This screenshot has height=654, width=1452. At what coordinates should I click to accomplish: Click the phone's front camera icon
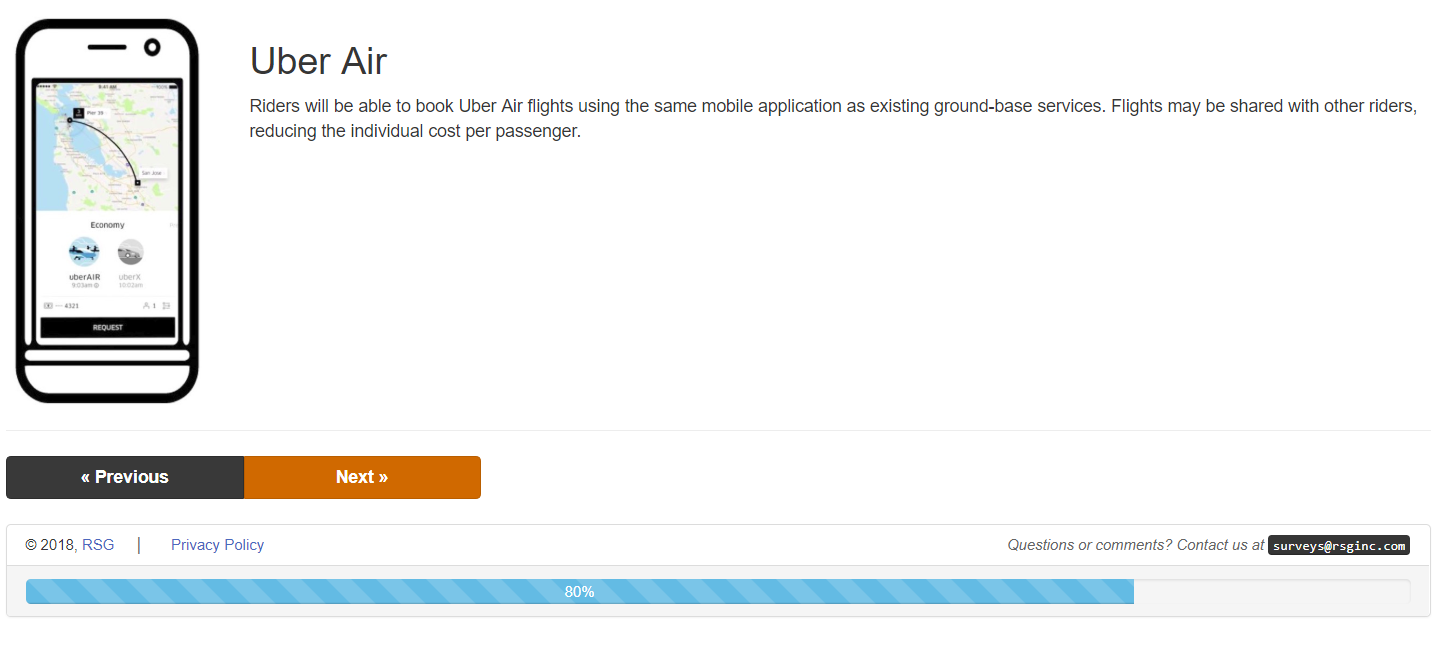tap(152, 47)
